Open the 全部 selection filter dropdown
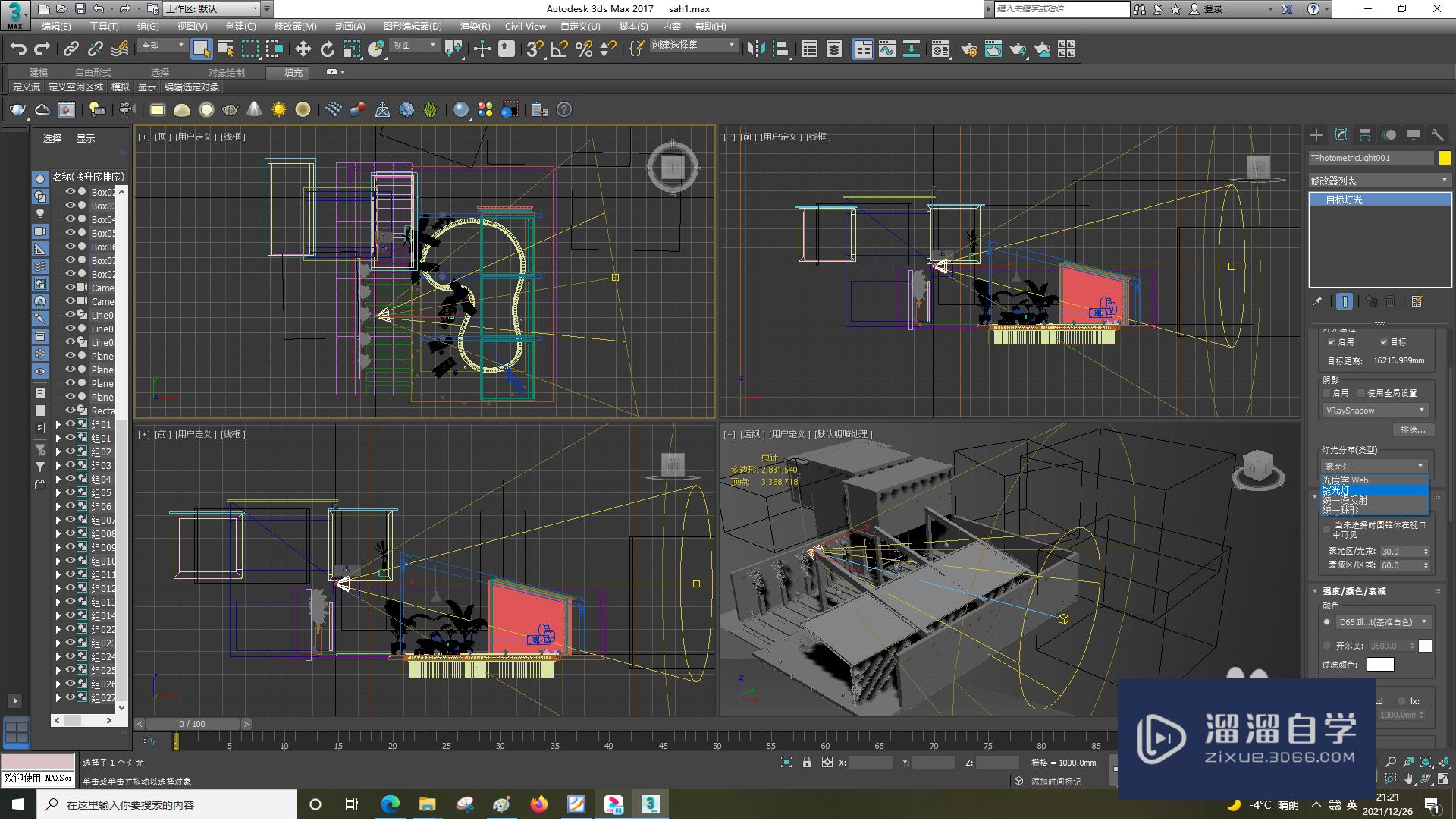 click(x=162, y=46)
